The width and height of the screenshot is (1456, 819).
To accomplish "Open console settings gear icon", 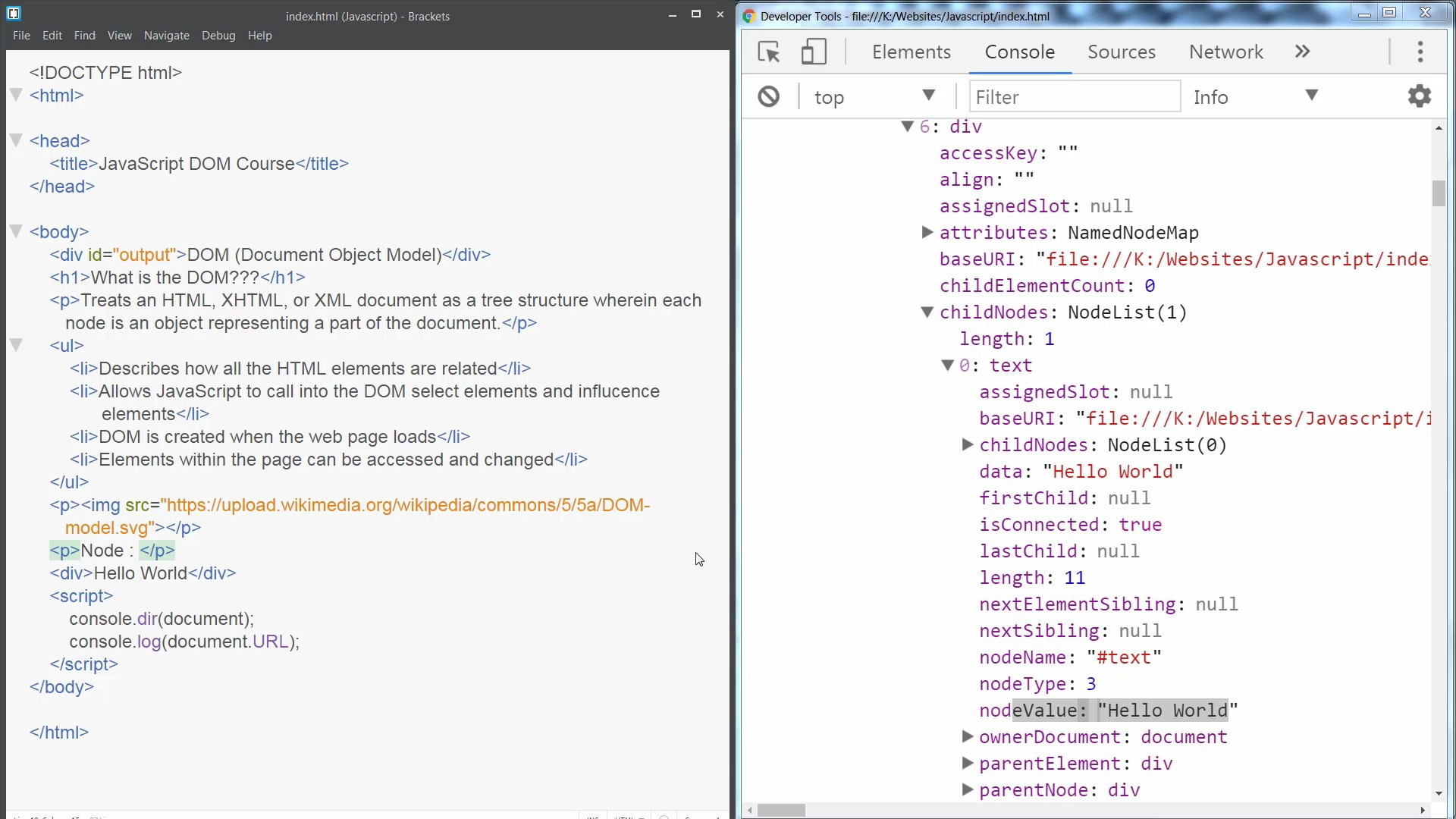I will [1419, 96].
